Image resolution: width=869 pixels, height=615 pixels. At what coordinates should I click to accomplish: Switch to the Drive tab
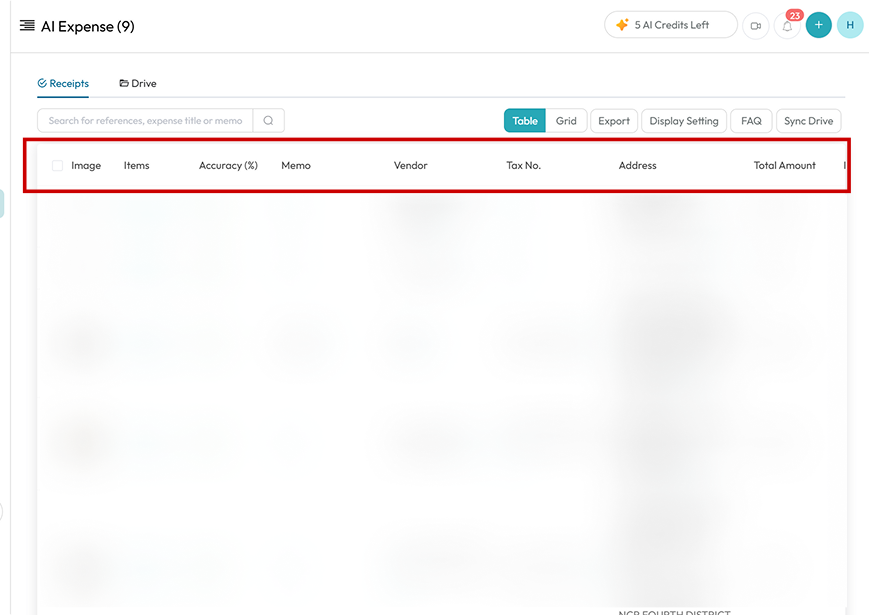(138, 84)
